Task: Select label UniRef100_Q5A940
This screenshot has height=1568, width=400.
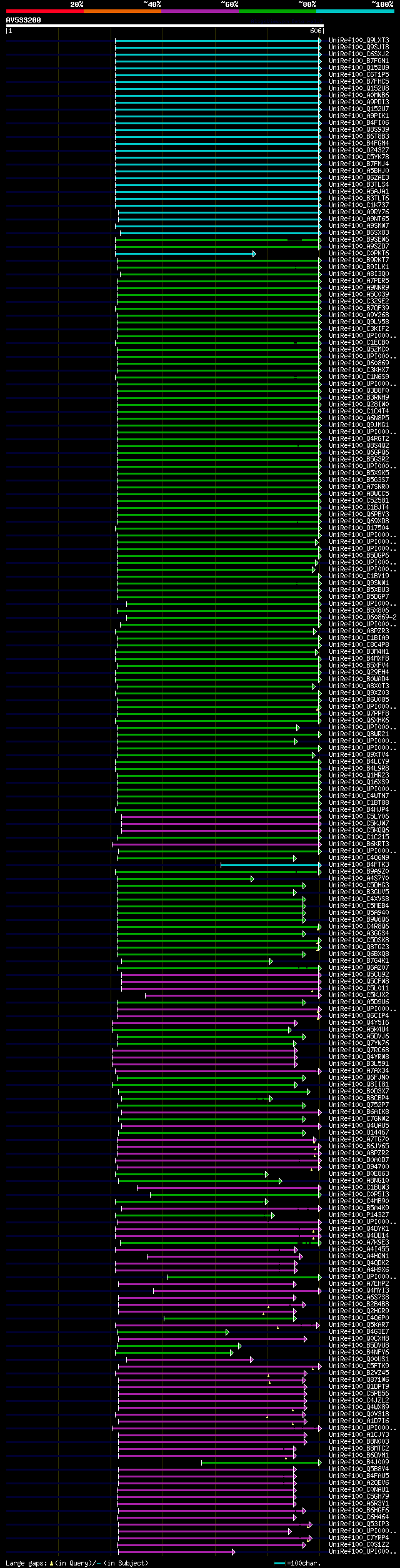Action: pos(359,913)
